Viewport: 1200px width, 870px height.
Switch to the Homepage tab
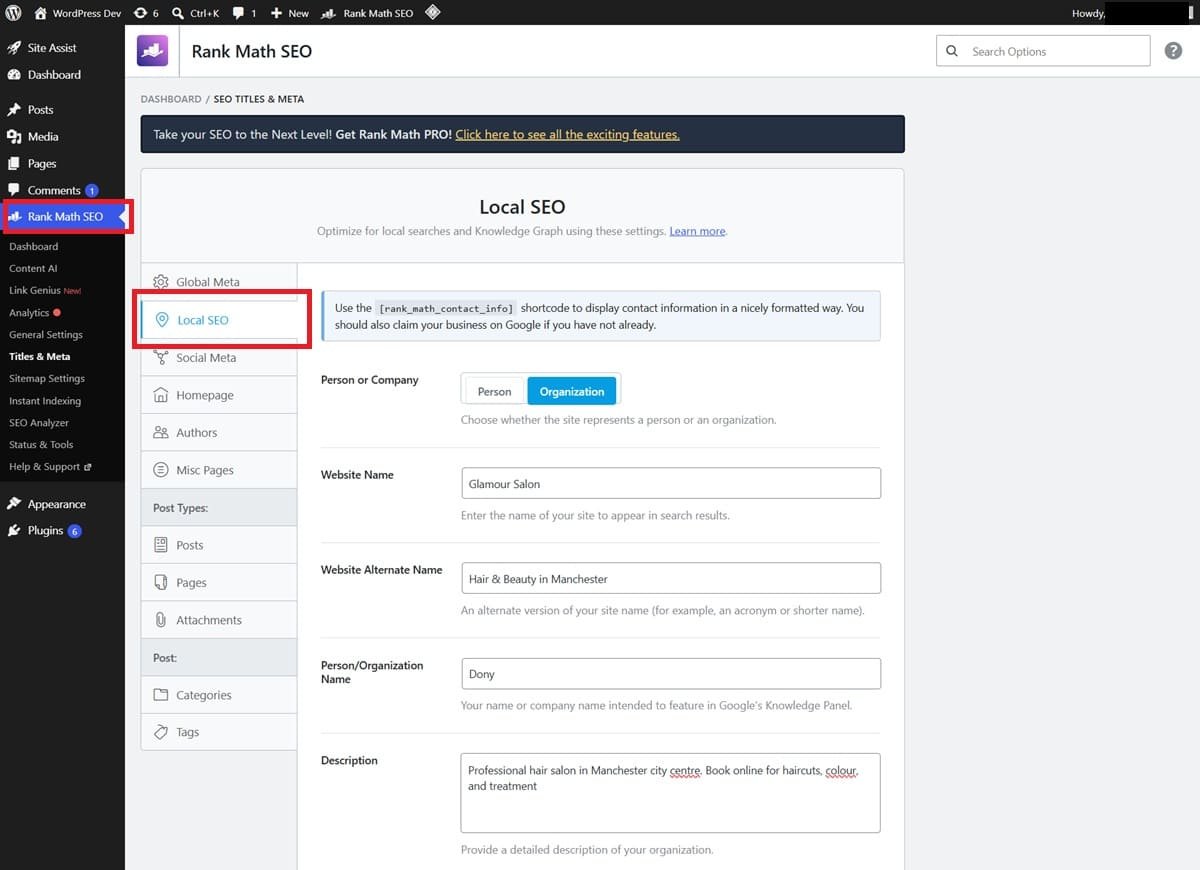point(219,395)
